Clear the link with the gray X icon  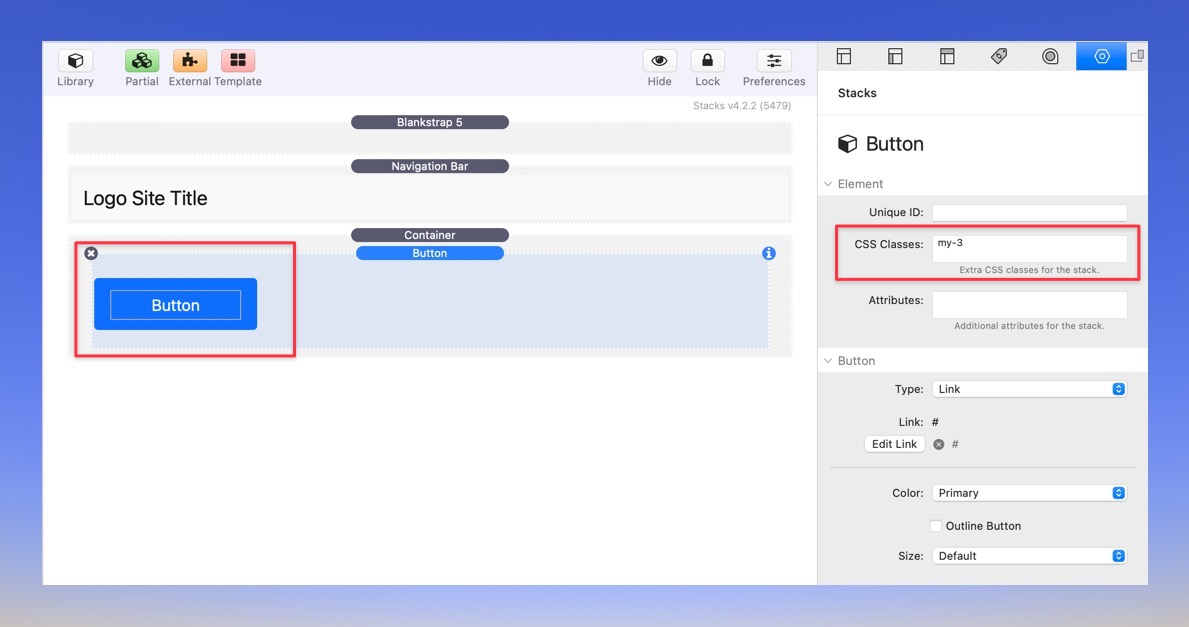tap(939, 444)
